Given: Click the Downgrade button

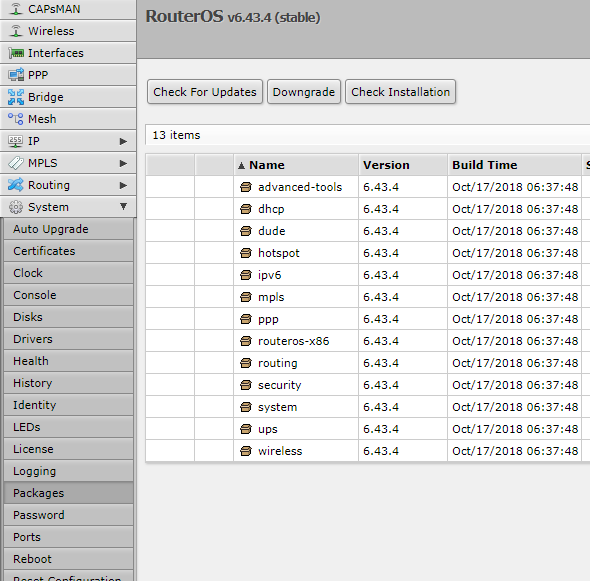Looking at the screenshot, I should pyautogui.click(x=304, y=92).
